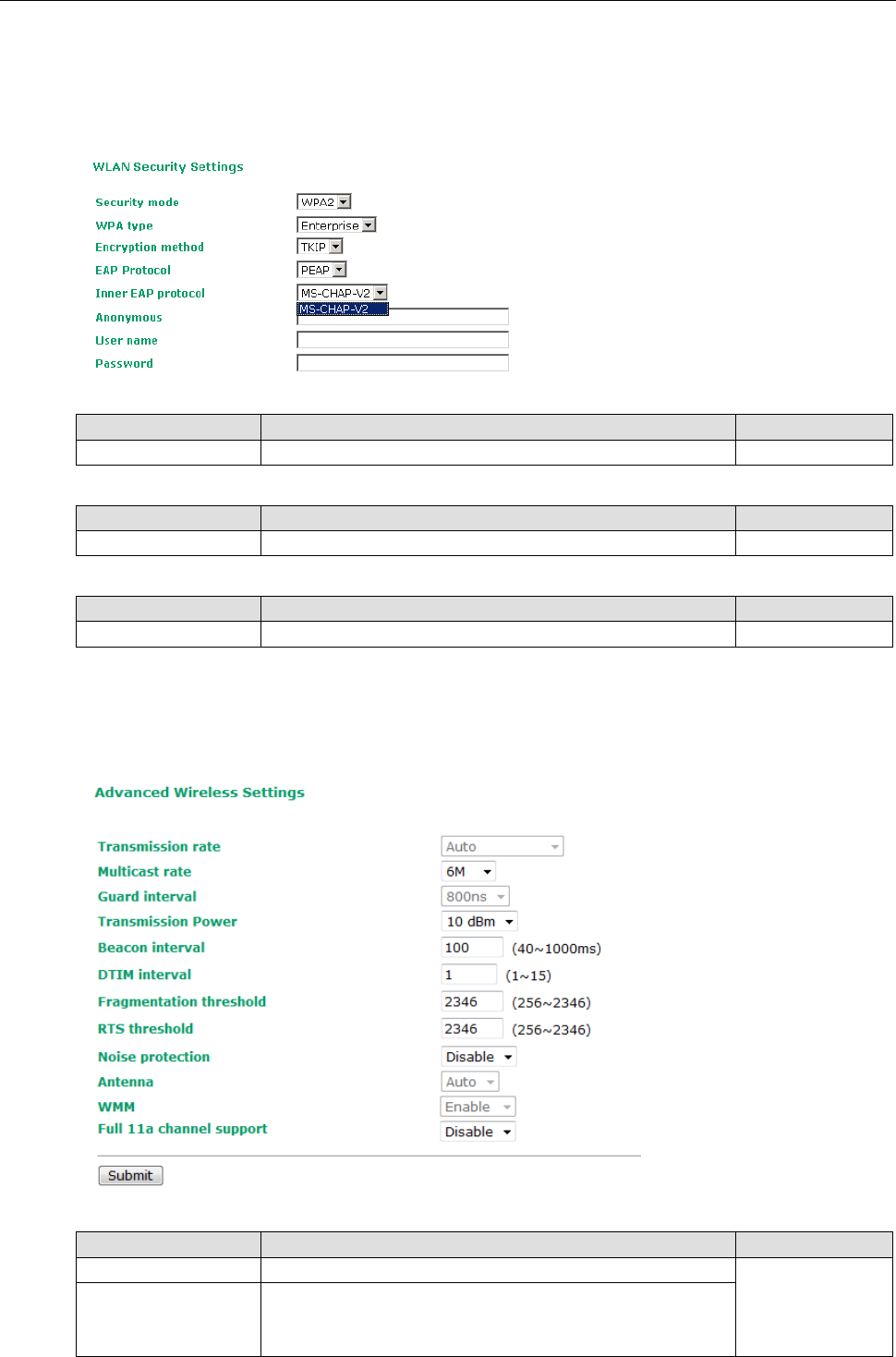Click the Submit button
Viewport: 896px width, 1357px height.
pos(130,1175)
